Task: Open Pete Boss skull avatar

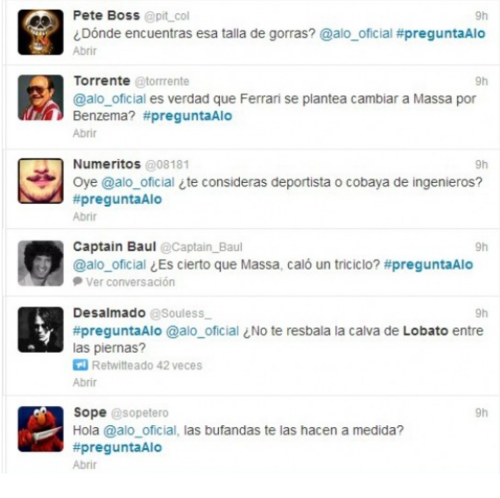Action: 41,32
